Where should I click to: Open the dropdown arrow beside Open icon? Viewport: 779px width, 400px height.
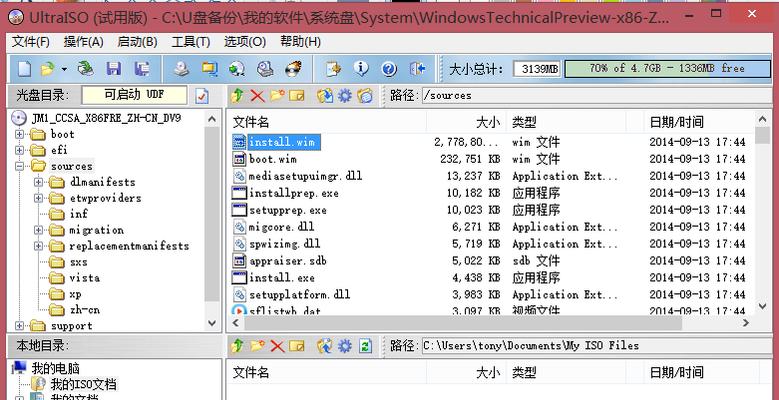[x=64, y=69]
